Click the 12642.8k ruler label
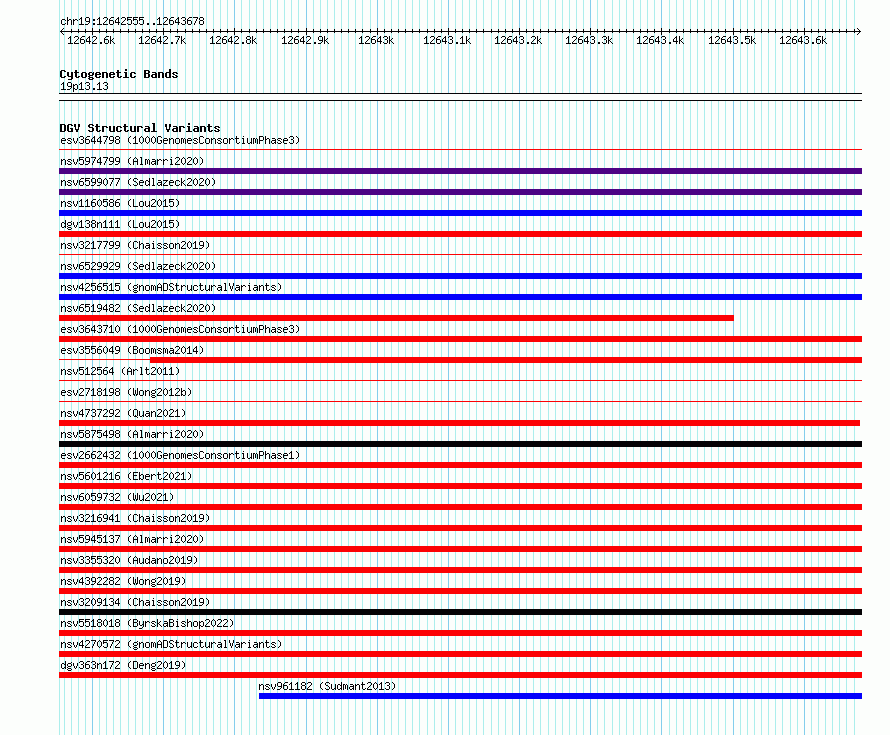890x735 pixels. [233, 40]
